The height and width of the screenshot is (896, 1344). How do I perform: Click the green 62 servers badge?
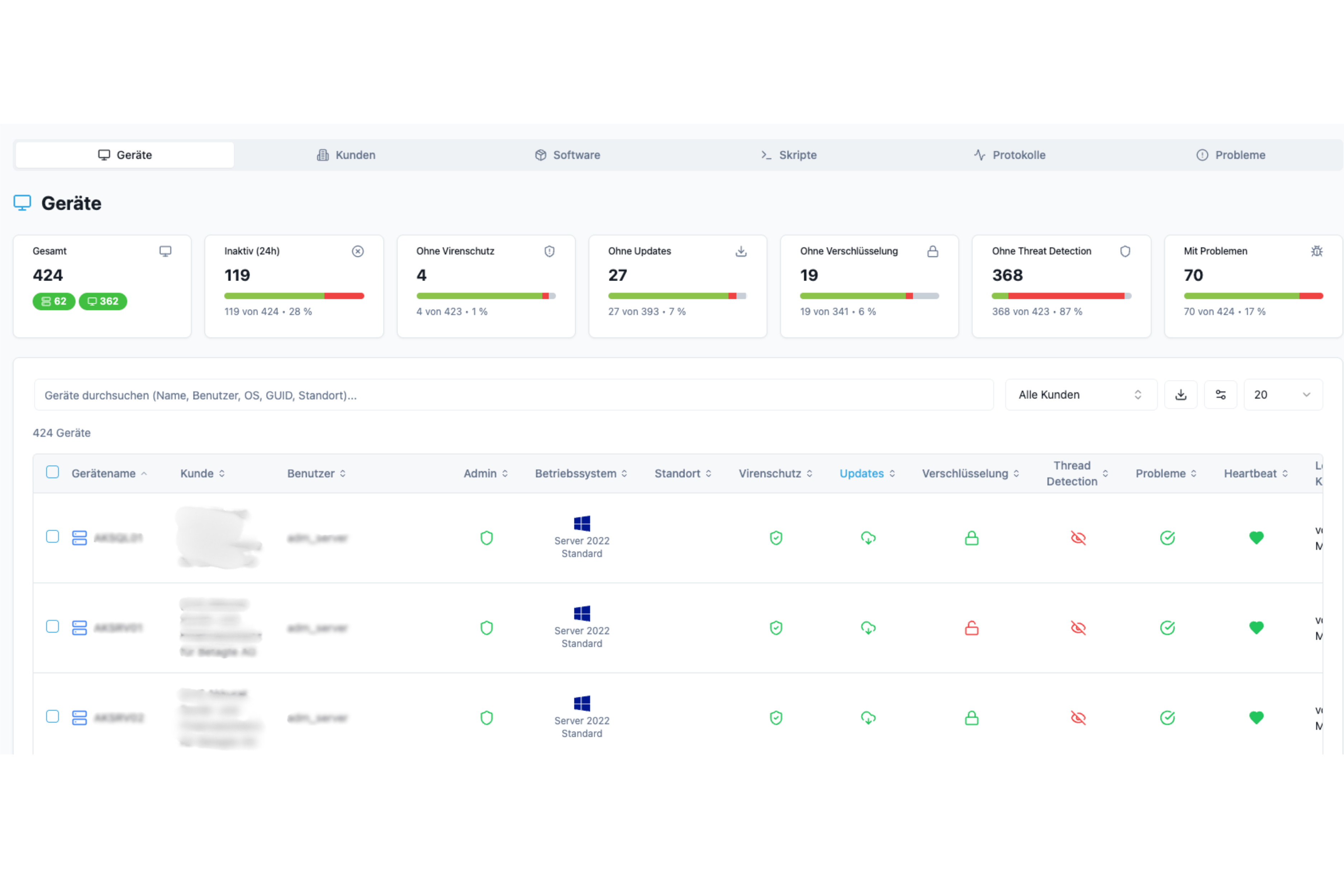[54, 301]
